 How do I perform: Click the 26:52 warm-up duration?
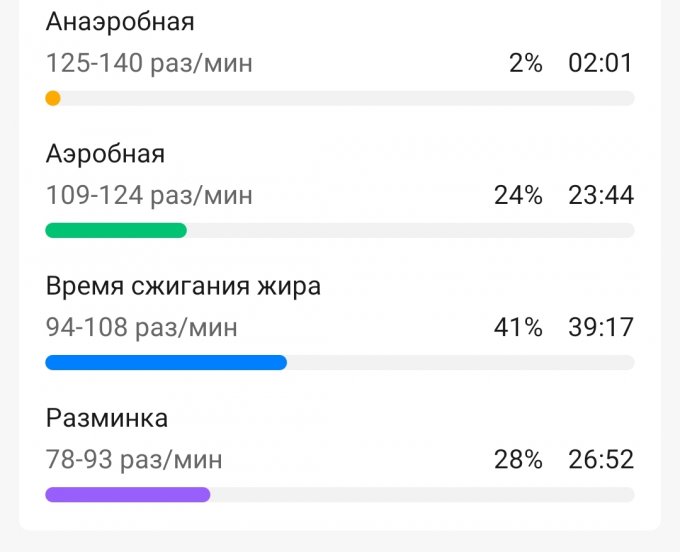point(600,460)
